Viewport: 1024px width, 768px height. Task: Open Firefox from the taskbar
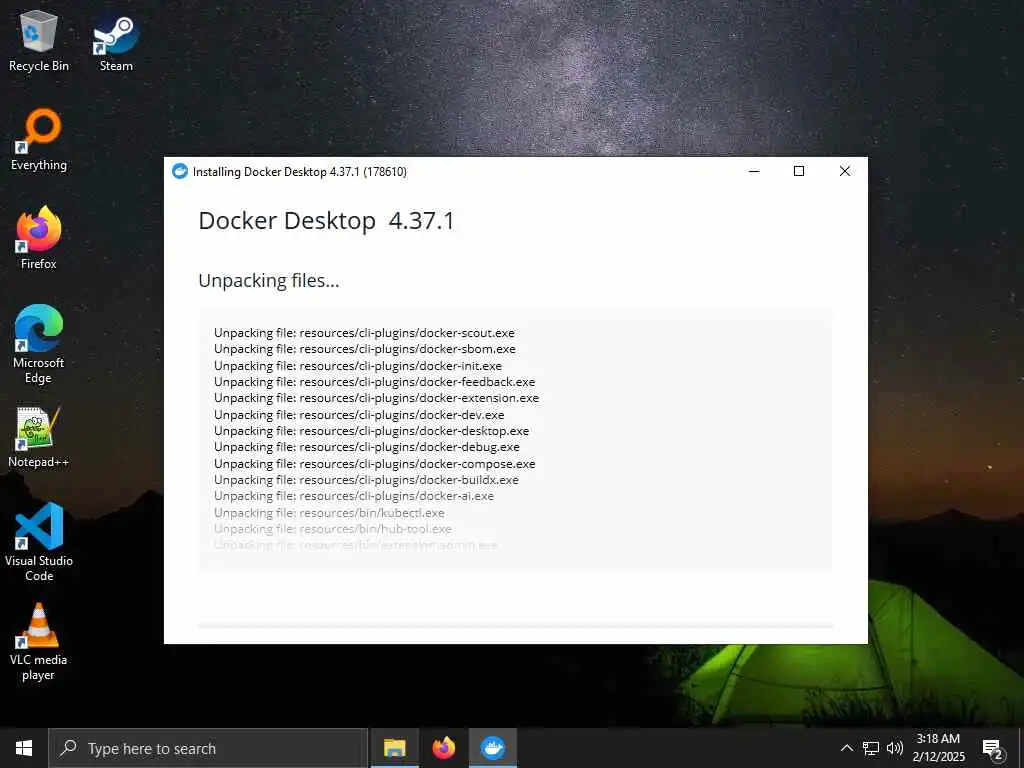pos(444,748)
